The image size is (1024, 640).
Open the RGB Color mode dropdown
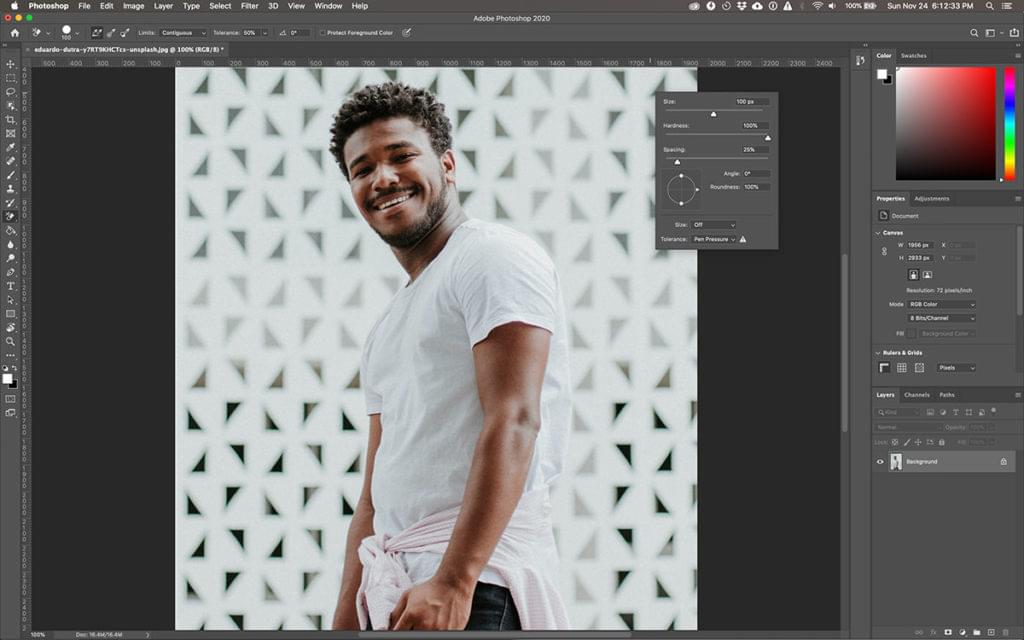[x=942, y=304]
